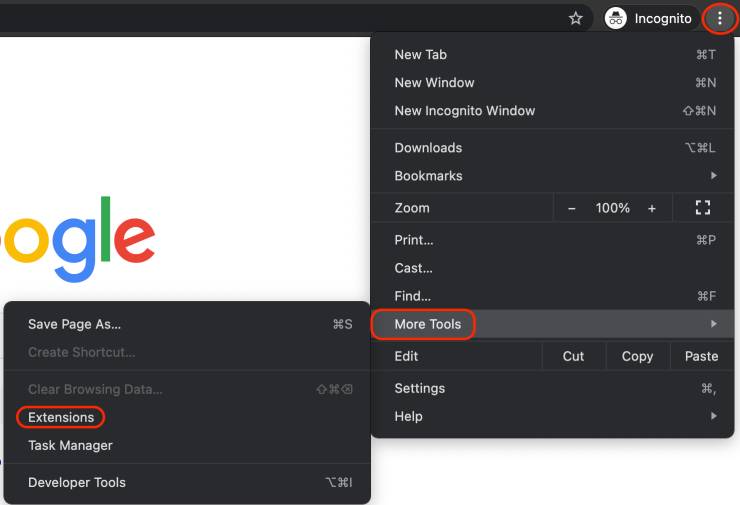Image resolution: width=740 pixels, height=505 pixels.
Task: Open Task Manager from the submenu
Action: pos(70,445)
